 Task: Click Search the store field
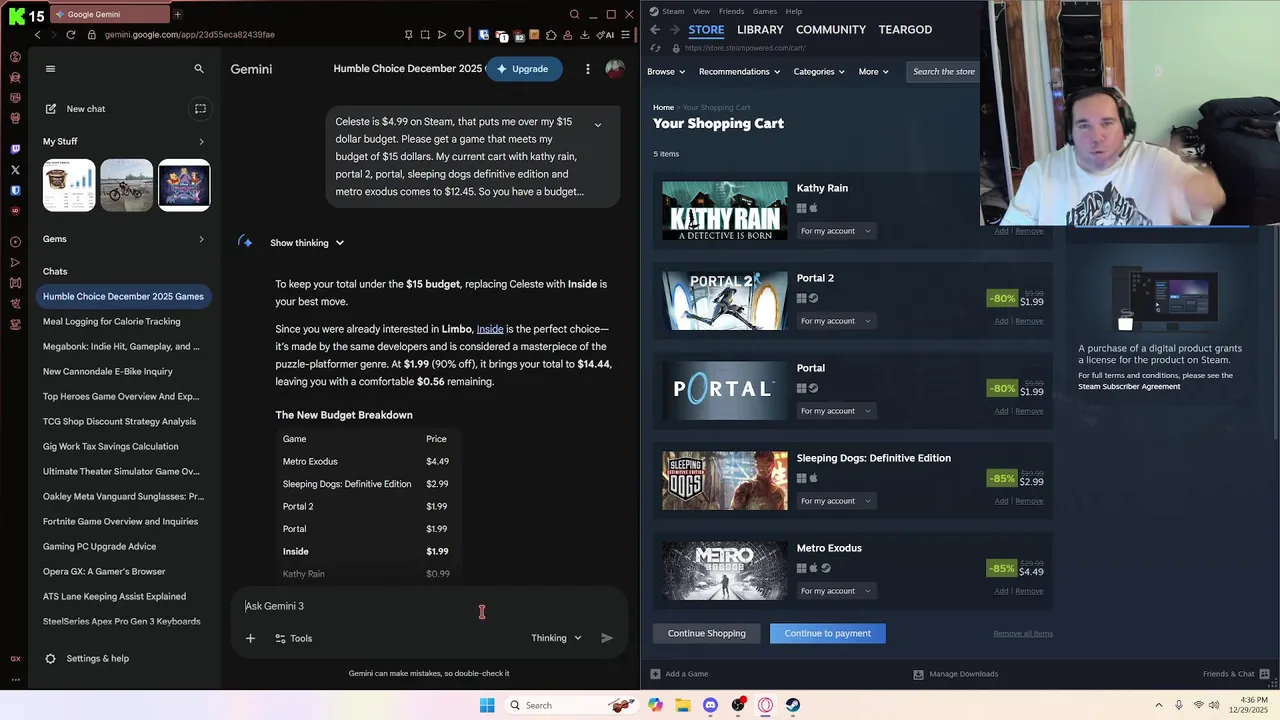(943, 72)
